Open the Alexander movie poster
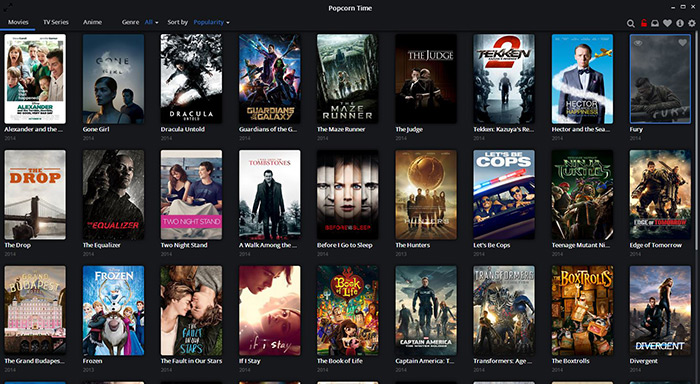 35,79
